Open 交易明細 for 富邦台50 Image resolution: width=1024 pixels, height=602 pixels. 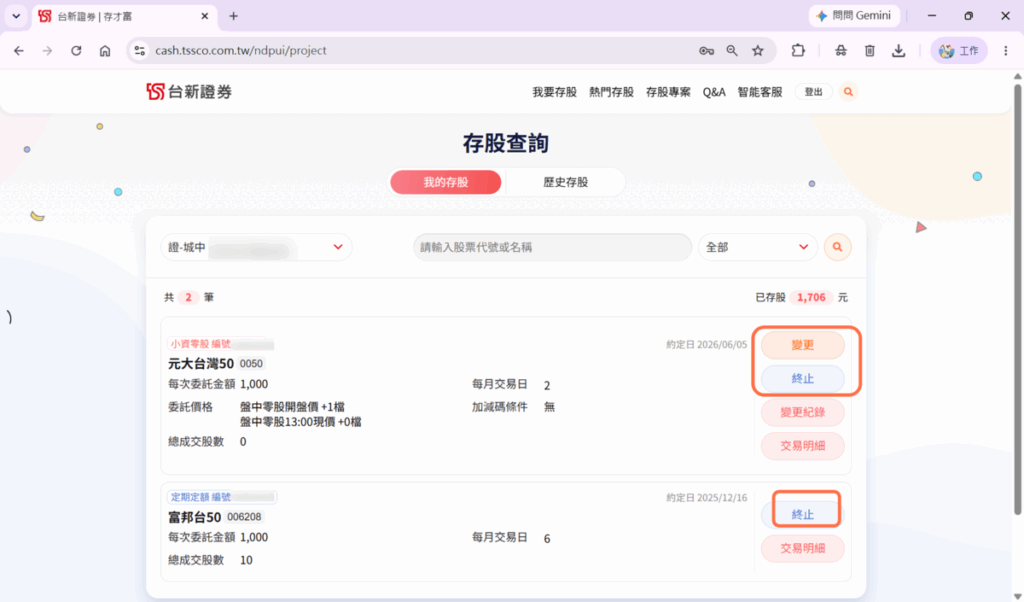pos(803,548)
